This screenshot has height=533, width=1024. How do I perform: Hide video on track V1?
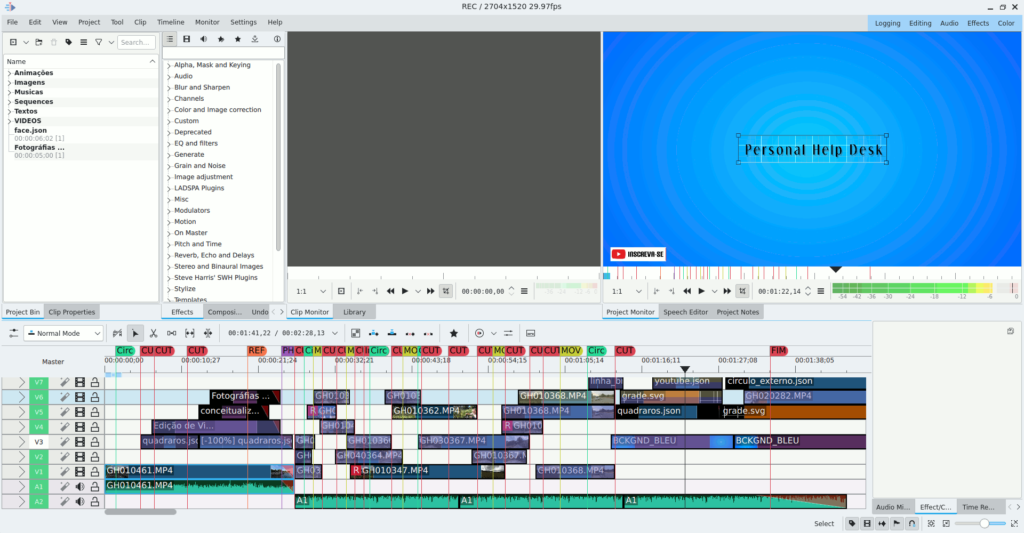click(80, 472)
